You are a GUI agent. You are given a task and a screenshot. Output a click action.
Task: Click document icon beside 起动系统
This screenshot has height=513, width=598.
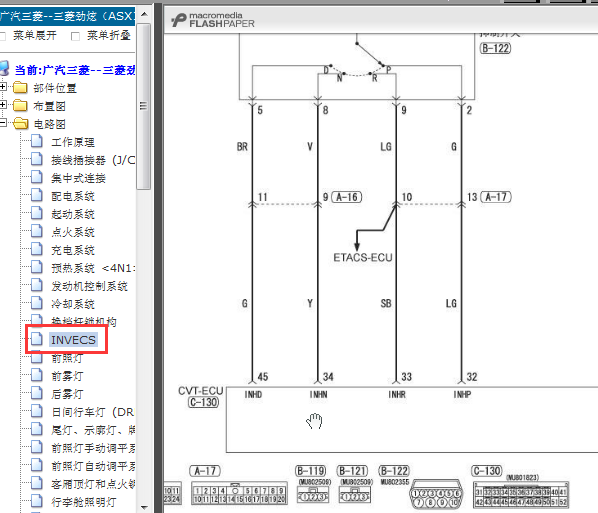pyautogui.click(x=37, y=213)
